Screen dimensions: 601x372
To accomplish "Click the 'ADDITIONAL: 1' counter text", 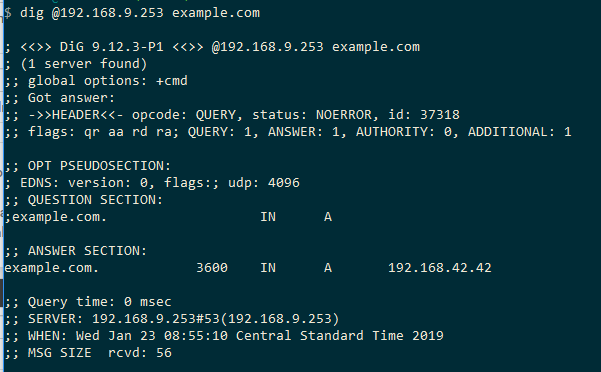I will pos(520,132).
